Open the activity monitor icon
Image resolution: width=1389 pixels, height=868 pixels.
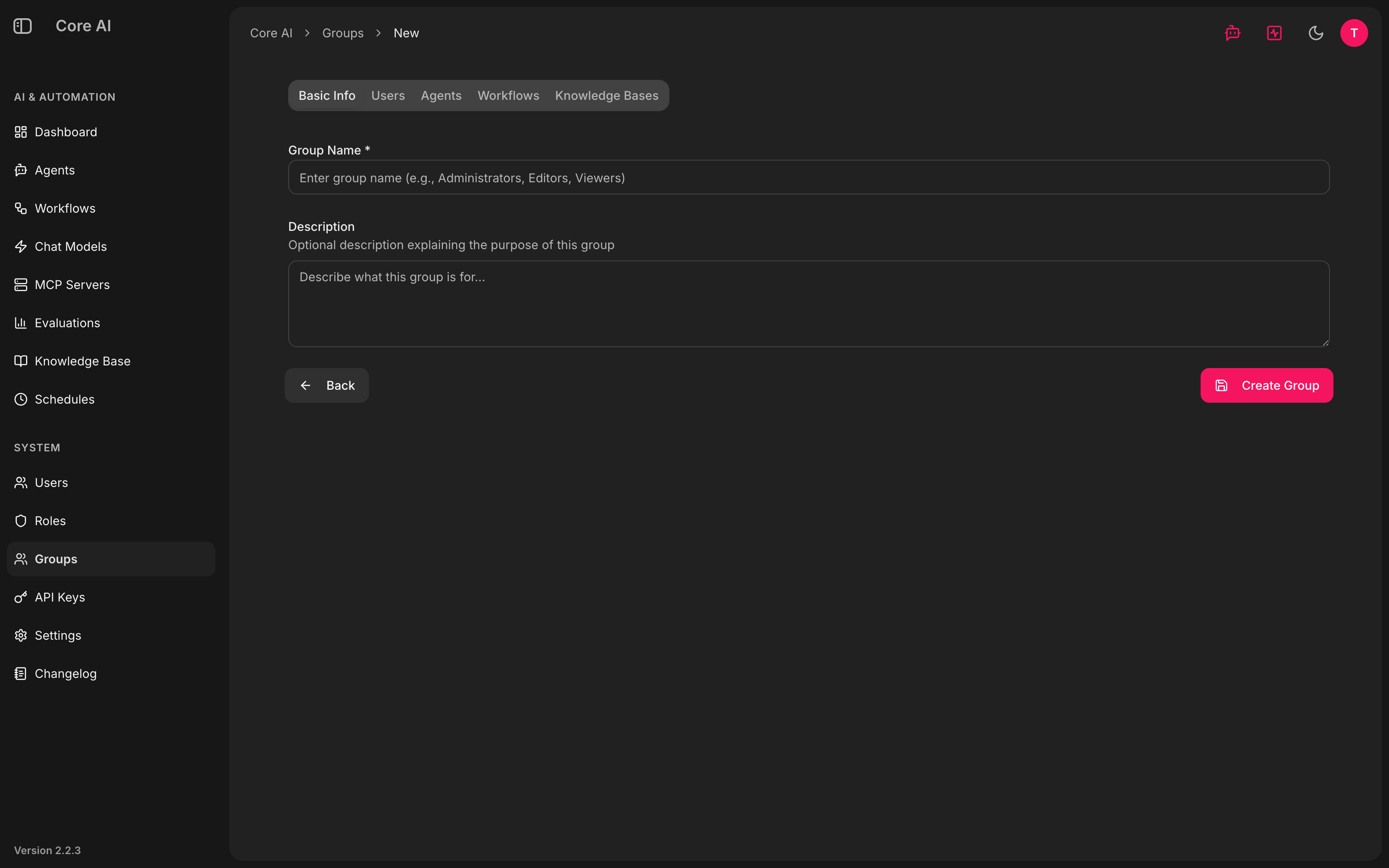pyautogui.click(x=1274, y=33)
